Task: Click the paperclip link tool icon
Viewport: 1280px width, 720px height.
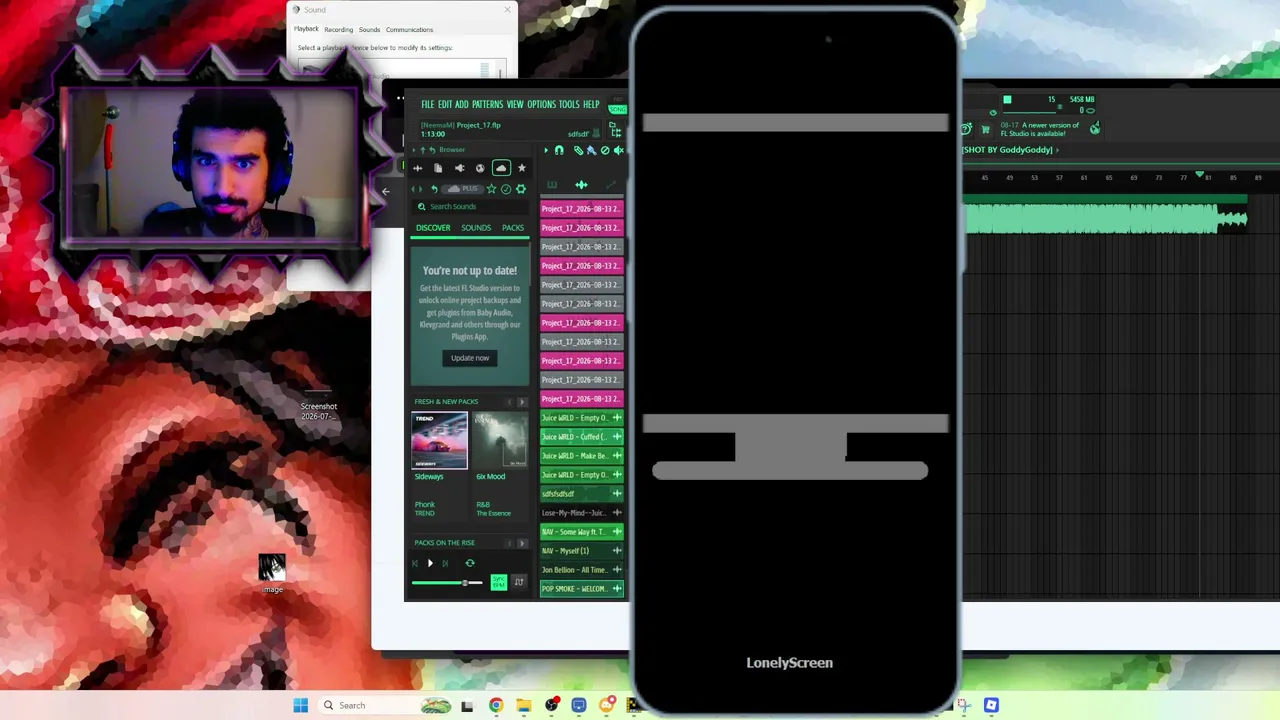Action: click(x=578, y=150)
